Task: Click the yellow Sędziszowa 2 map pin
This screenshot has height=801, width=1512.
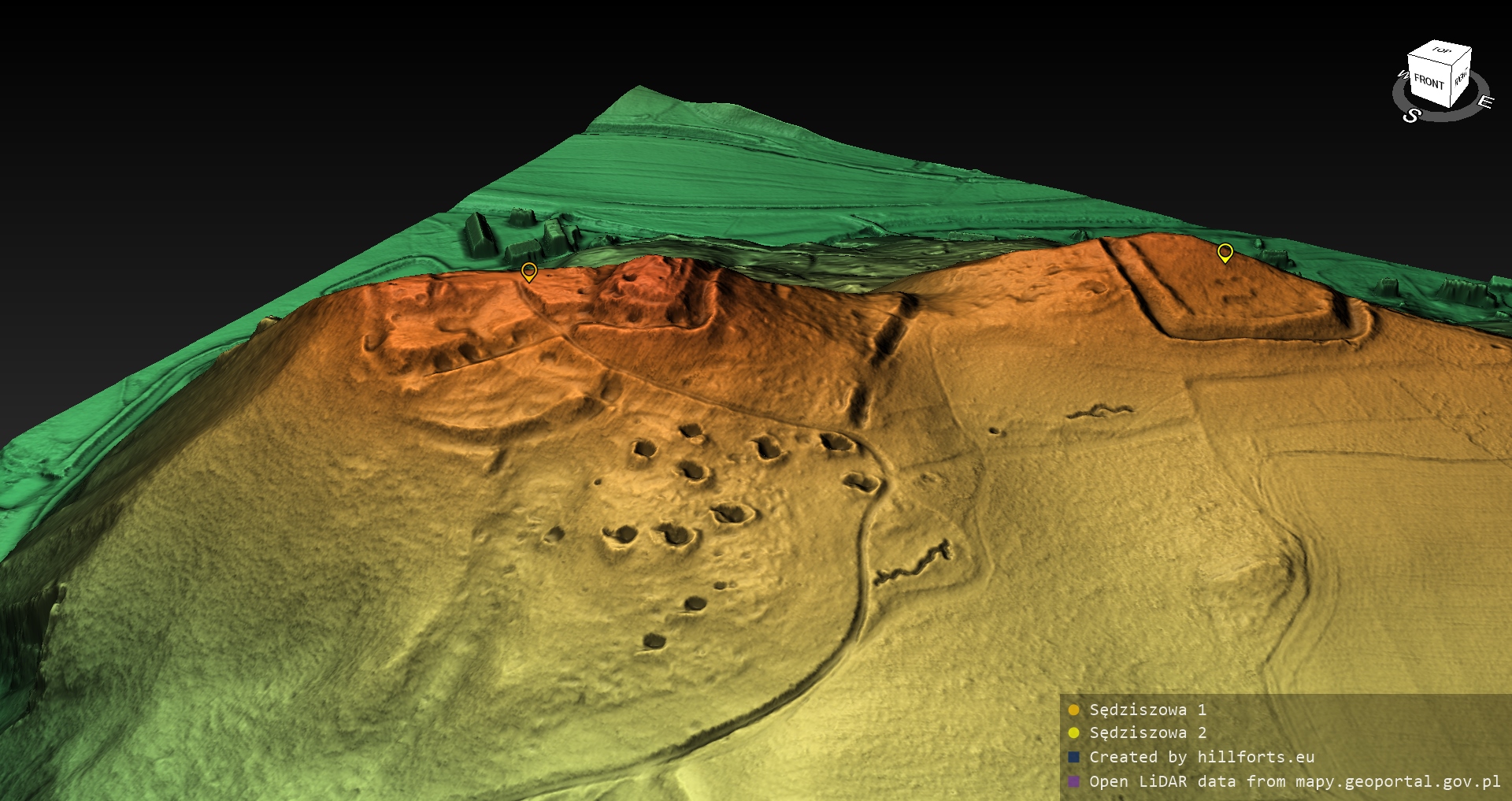Action: (1225, 252)
